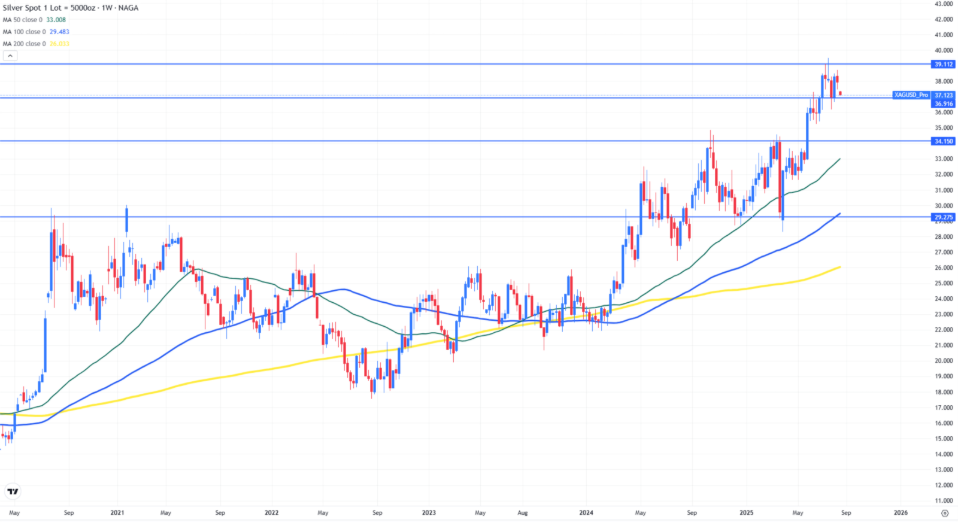958x522 pixels.
Task: Click the 41.000 price axis label
Action: pyautogui.click(x=943, y=35)
